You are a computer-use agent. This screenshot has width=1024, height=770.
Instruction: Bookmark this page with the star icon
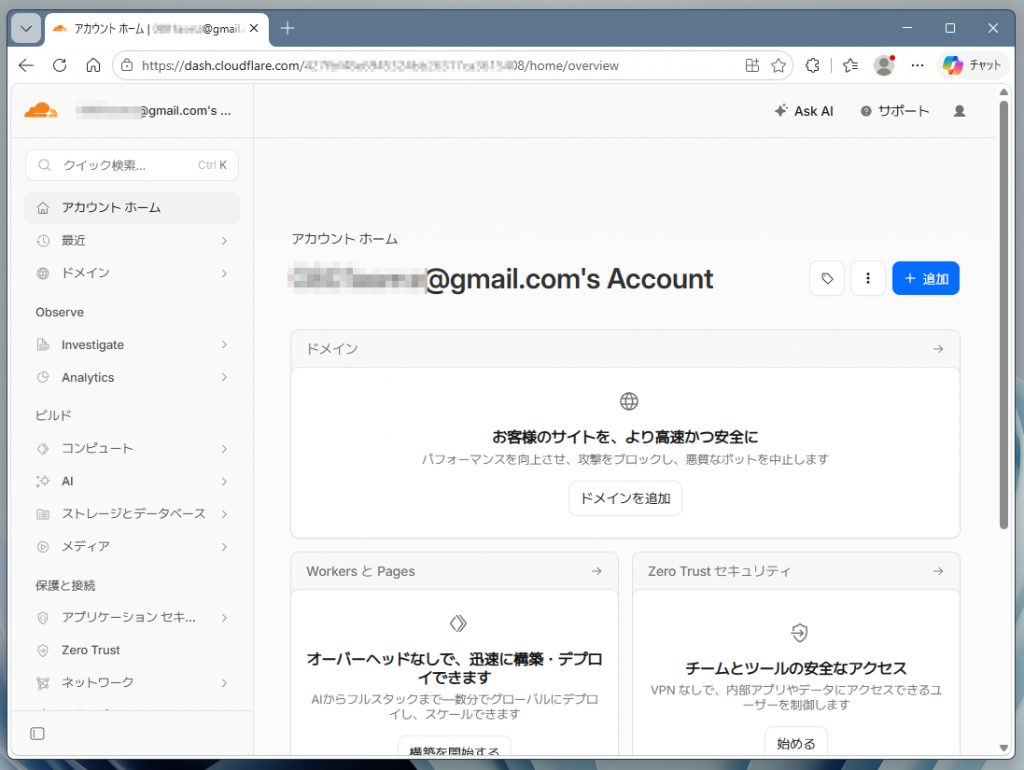point(778,65)
